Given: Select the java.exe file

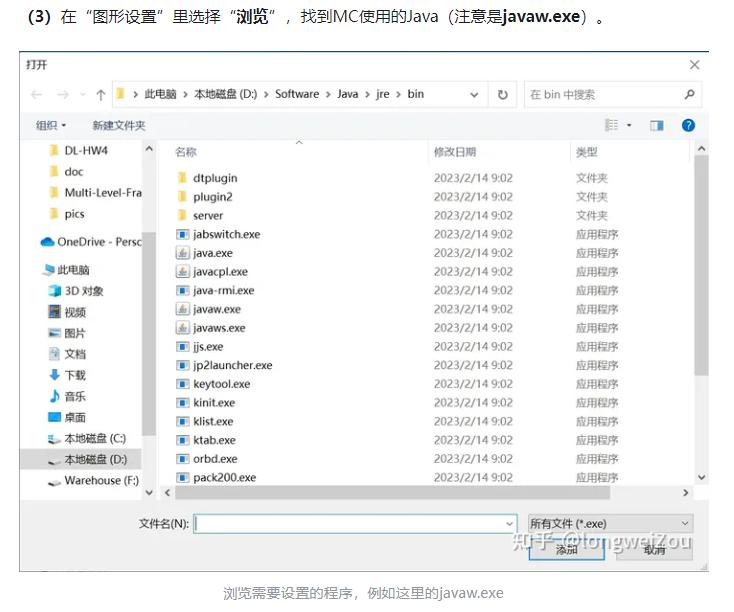Looking at the screenshot, I should click(212, 253).
